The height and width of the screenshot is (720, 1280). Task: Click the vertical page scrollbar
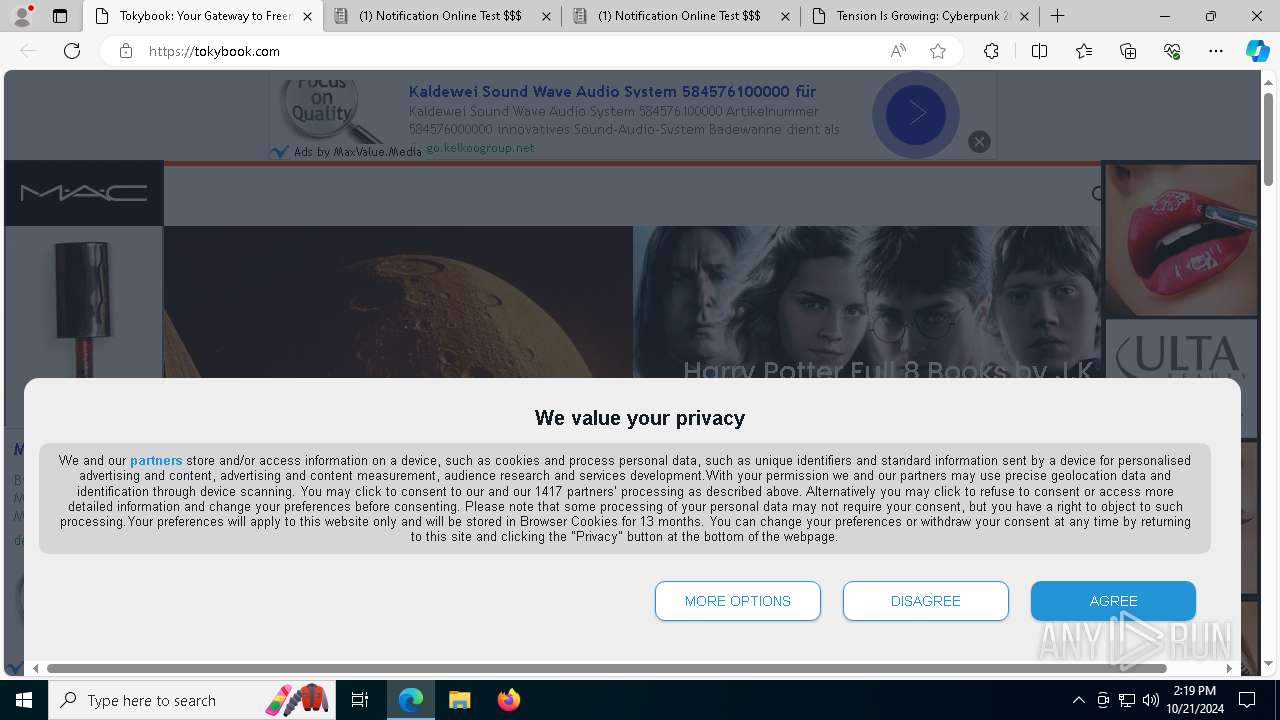coord(1269,140)
